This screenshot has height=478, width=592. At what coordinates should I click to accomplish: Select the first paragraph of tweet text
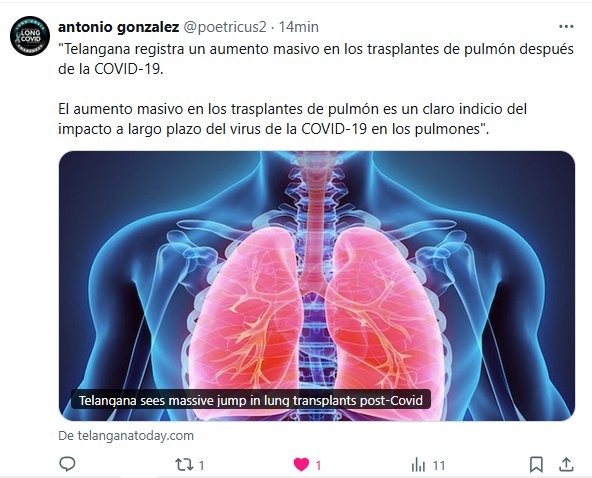(x=316, y=59)
